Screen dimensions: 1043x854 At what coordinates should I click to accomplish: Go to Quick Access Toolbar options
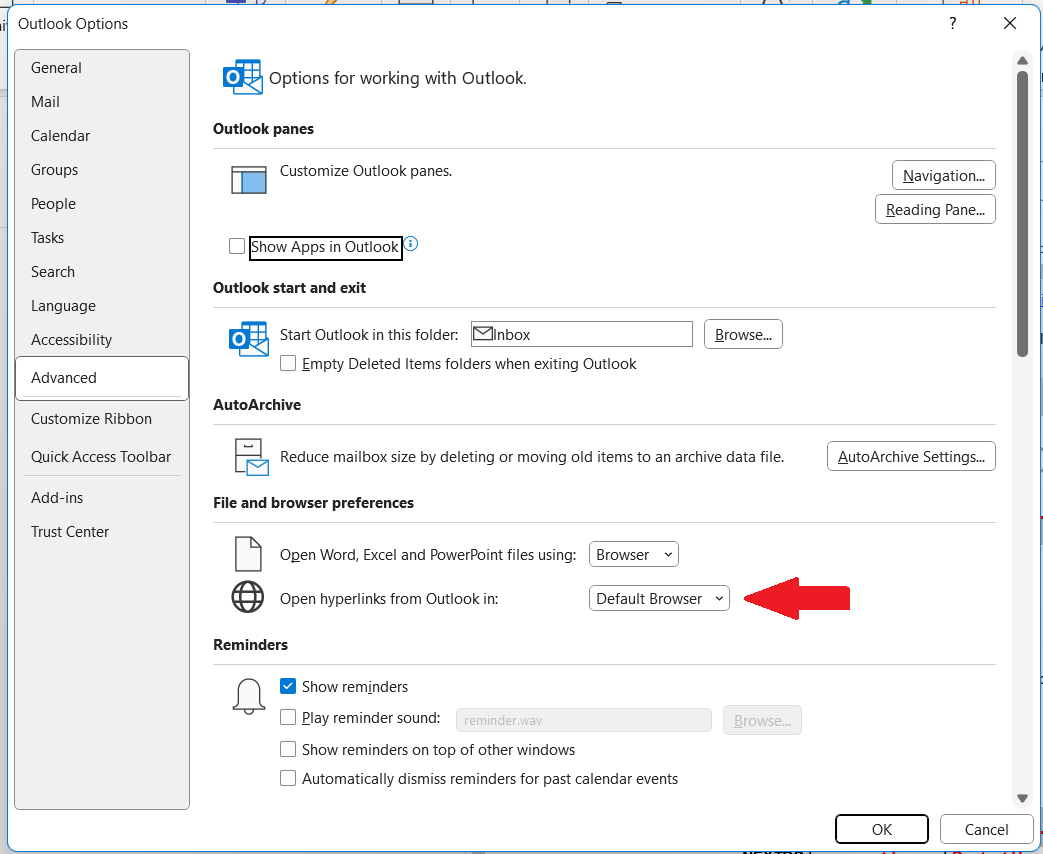coord(102,456)
